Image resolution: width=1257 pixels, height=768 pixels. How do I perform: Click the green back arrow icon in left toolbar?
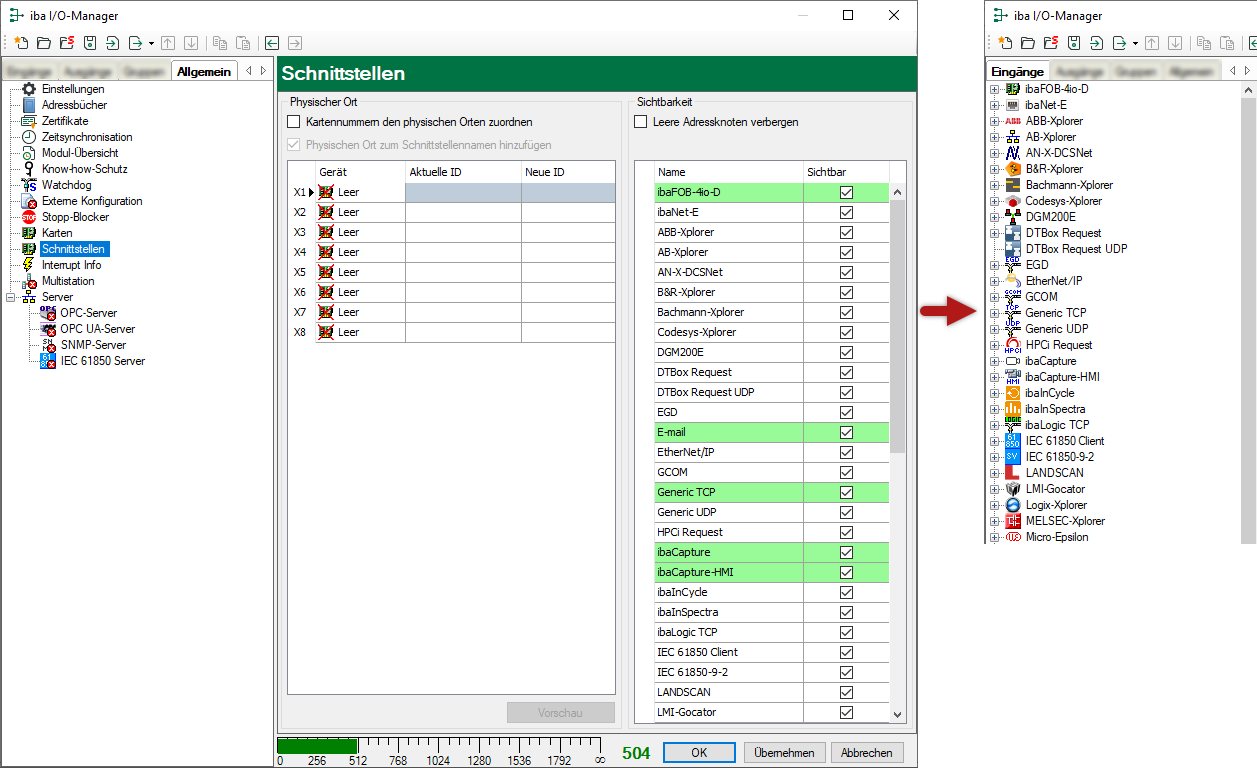pos(272,43)
